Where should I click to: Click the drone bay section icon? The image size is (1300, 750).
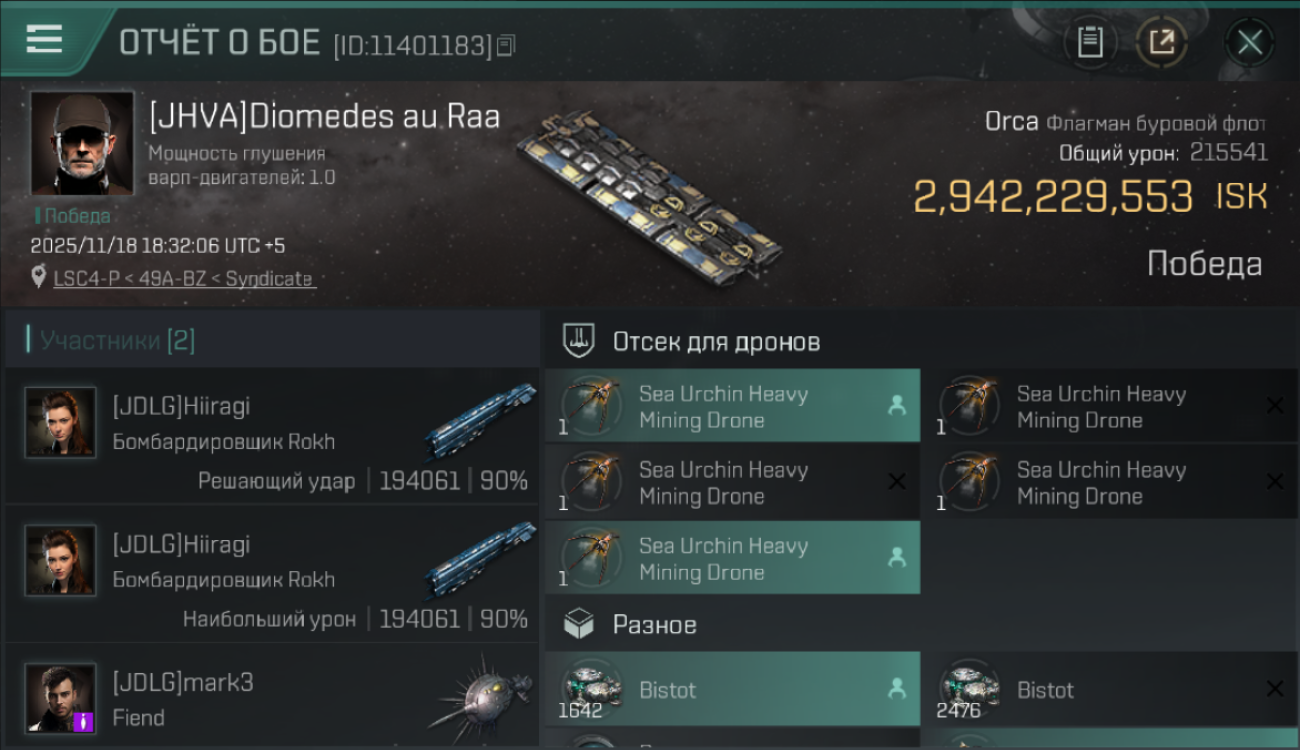tap(579, 340)
